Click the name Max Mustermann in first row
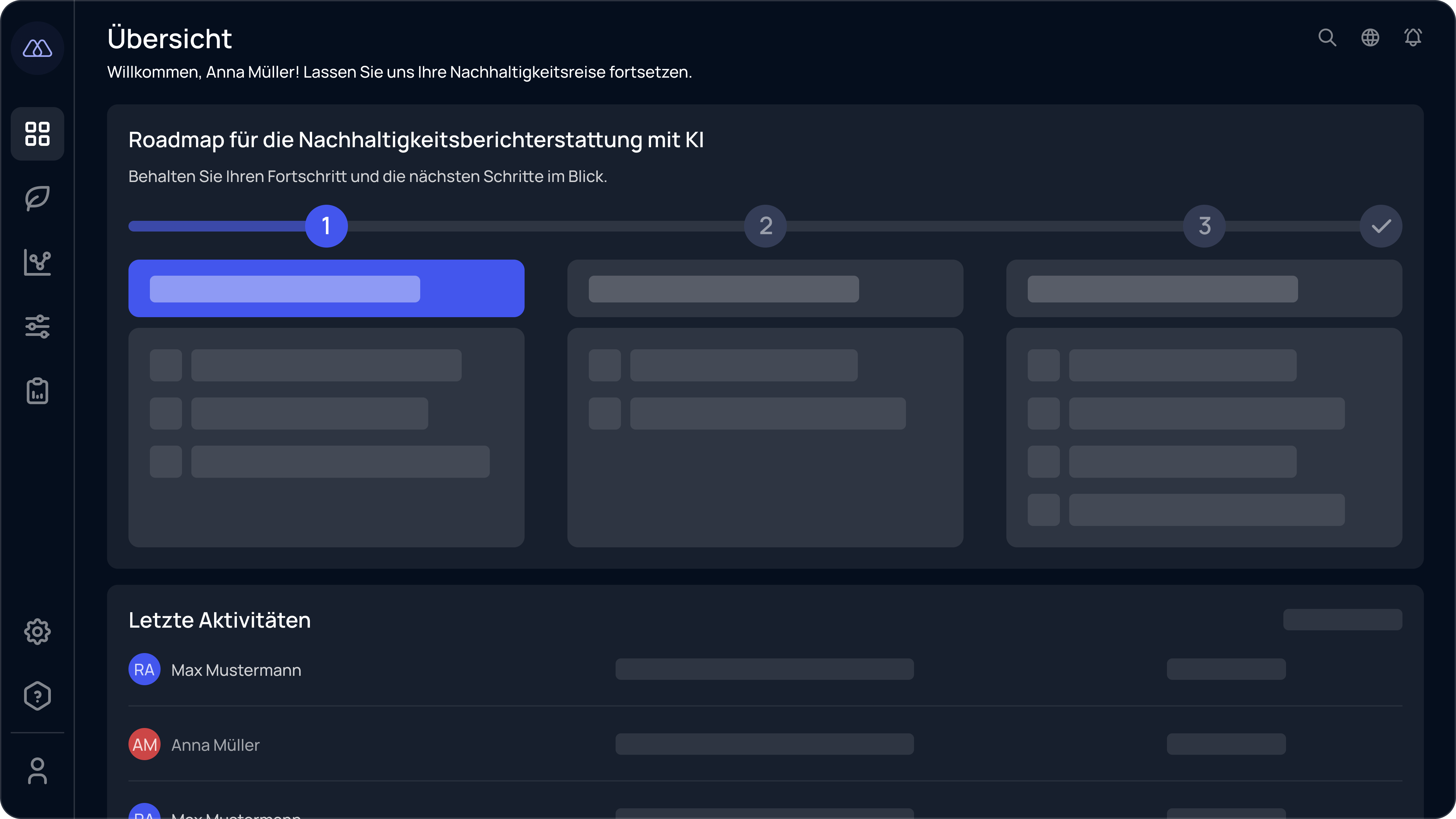Viewport: 1456px width, 819px height. 236,670
